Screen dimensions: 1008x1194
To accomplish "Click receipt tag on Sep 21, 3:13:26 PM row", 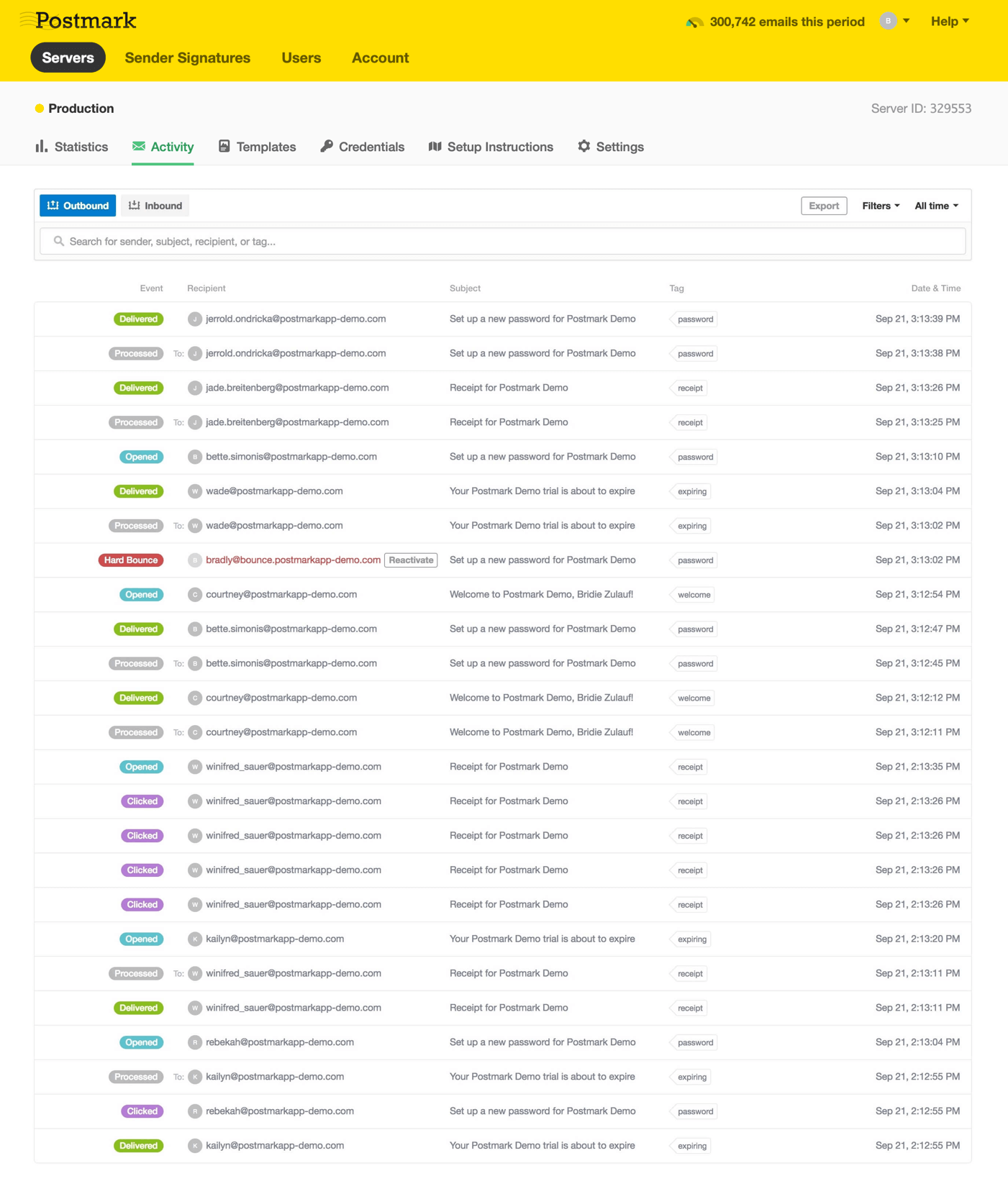I will (x=689, y=388).
